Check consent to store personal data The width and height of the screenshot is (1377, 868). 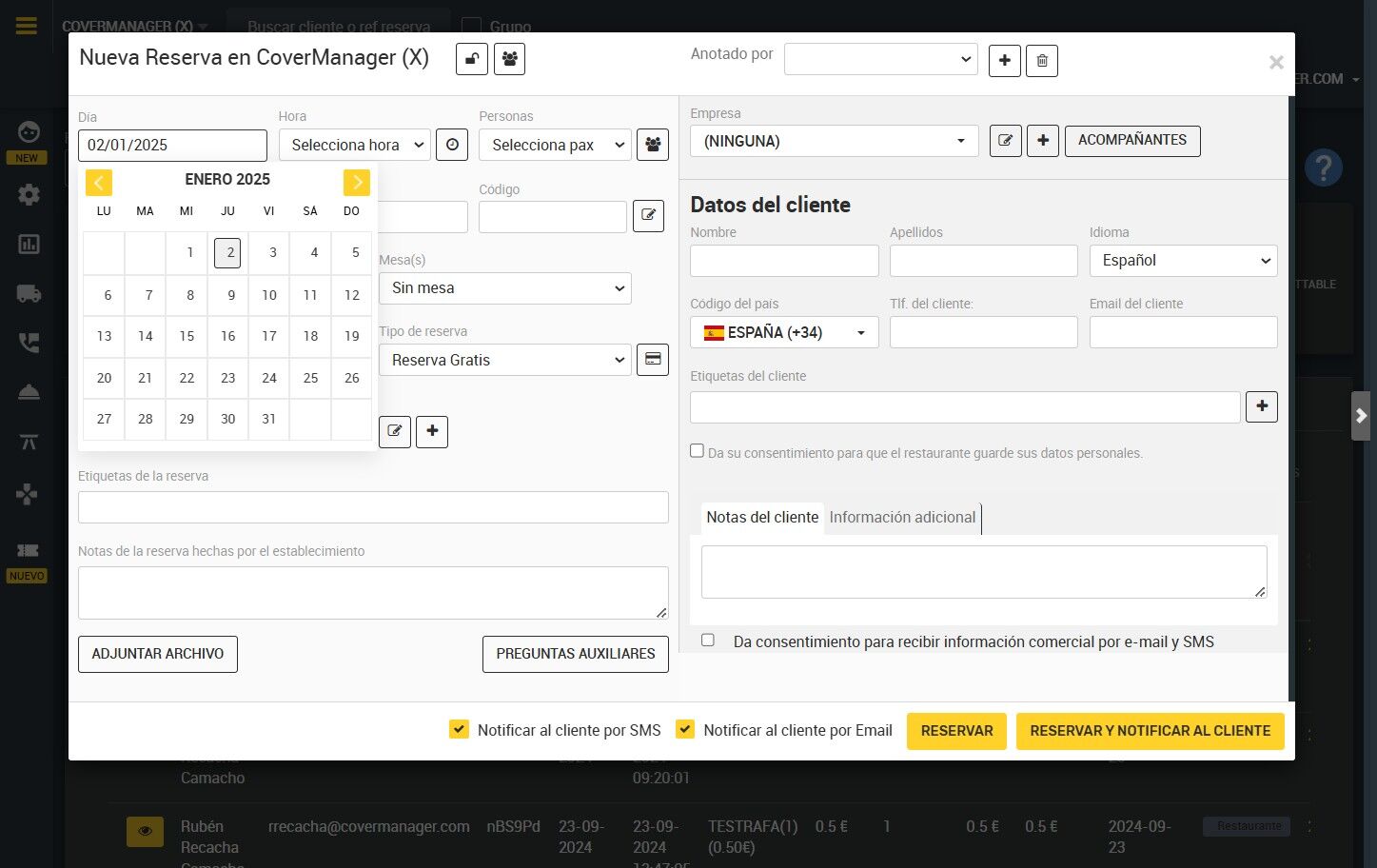pos(697,451)
